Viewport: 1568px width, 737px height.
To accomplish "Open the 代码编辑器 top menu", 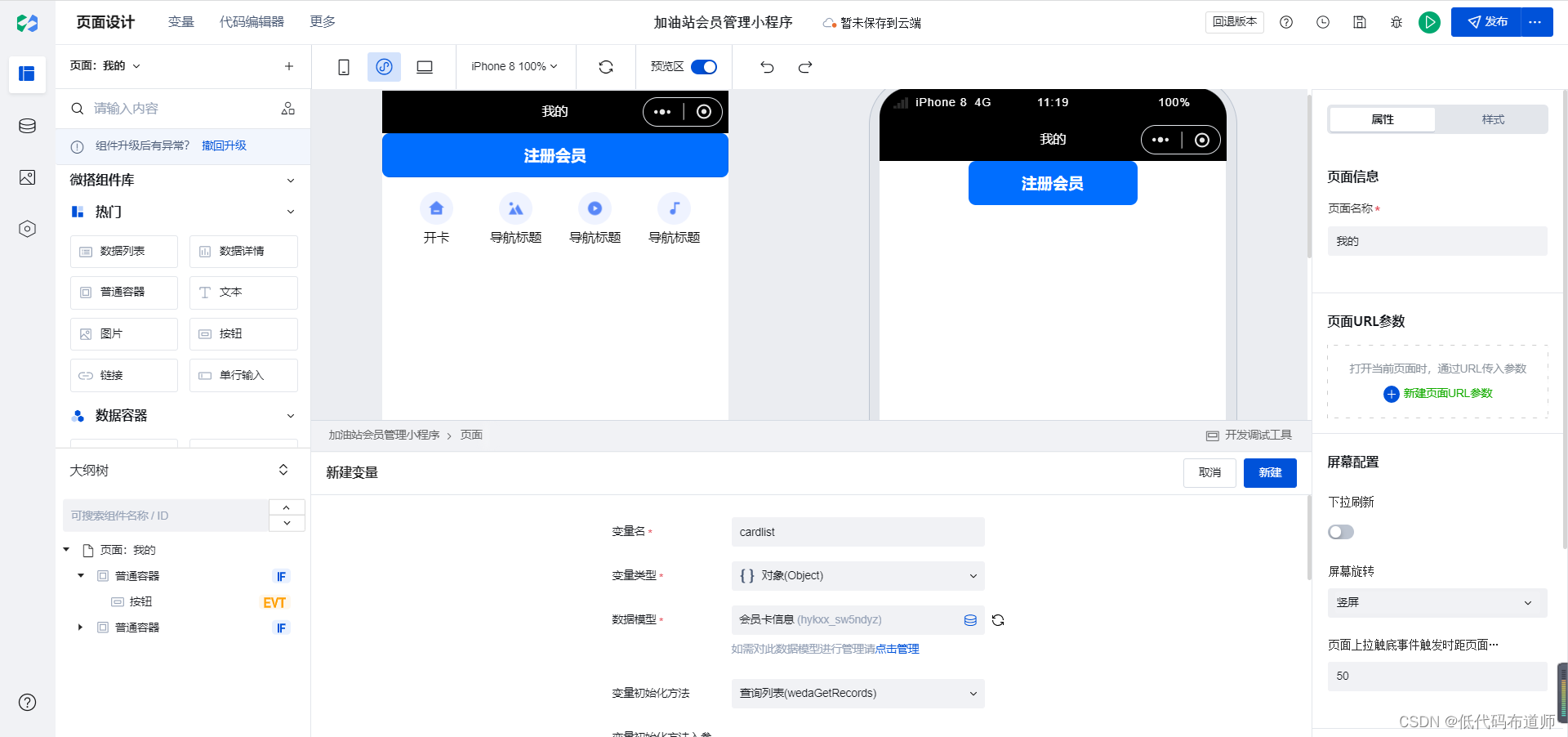I will coord(252,22).
